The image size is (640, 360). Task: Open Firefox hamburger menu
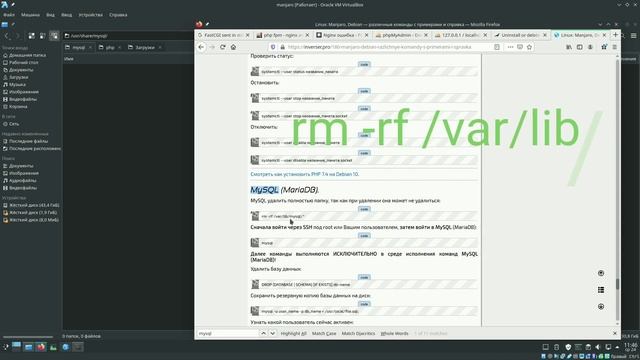click(x=614, y=47)
